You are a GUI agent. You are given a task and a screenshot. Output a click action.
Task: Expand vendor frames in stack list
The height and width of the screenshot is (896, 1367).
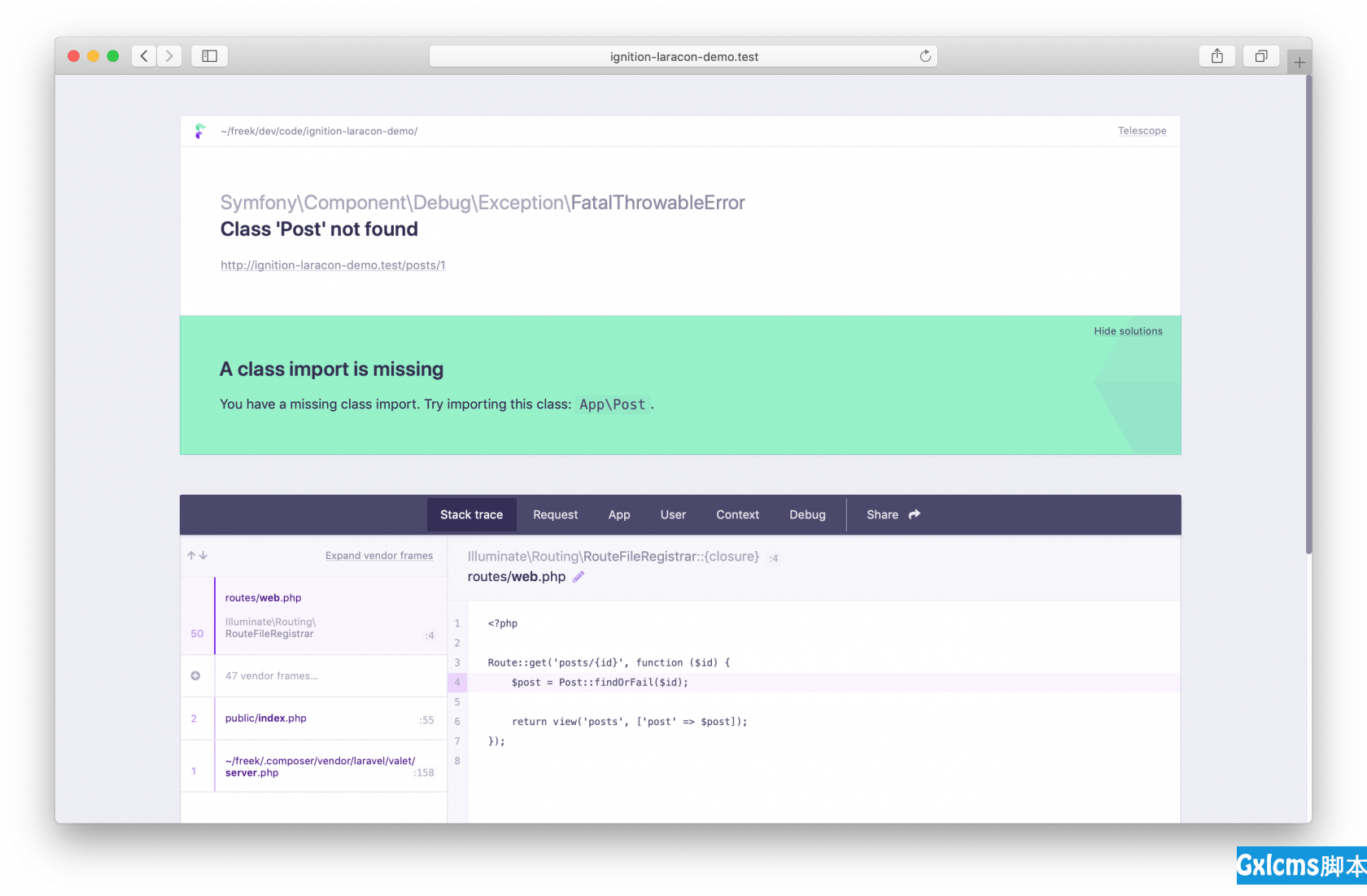[x=378, y=556]
